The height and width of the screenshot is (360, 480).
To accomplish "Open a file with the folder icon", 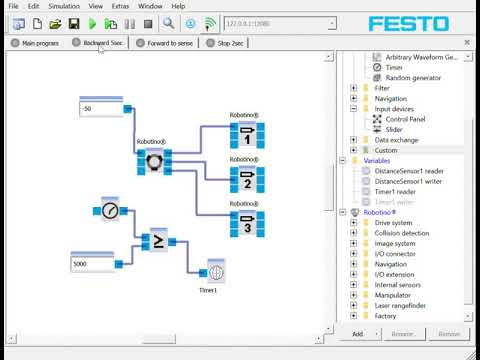I will click(55, 24).
